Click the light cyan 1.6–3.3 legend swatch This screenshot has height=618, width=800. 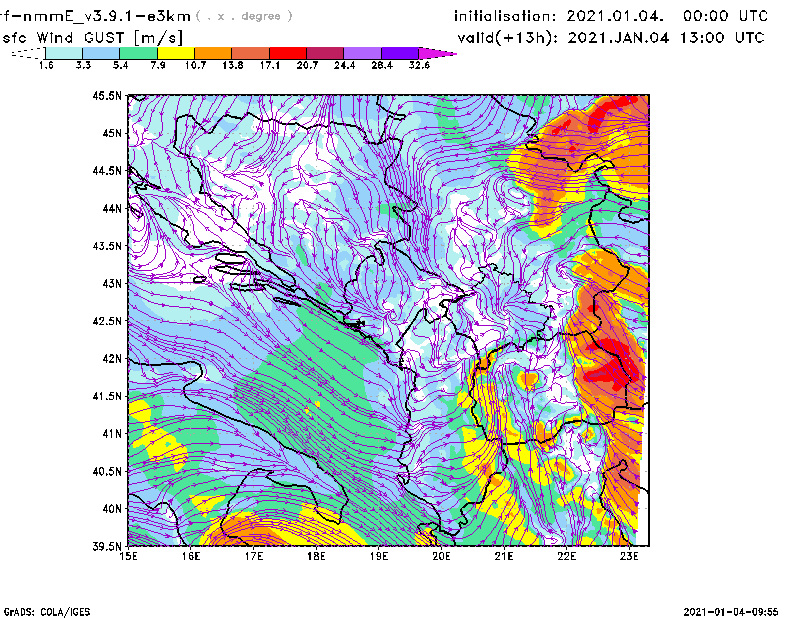[x=64, y=53]
